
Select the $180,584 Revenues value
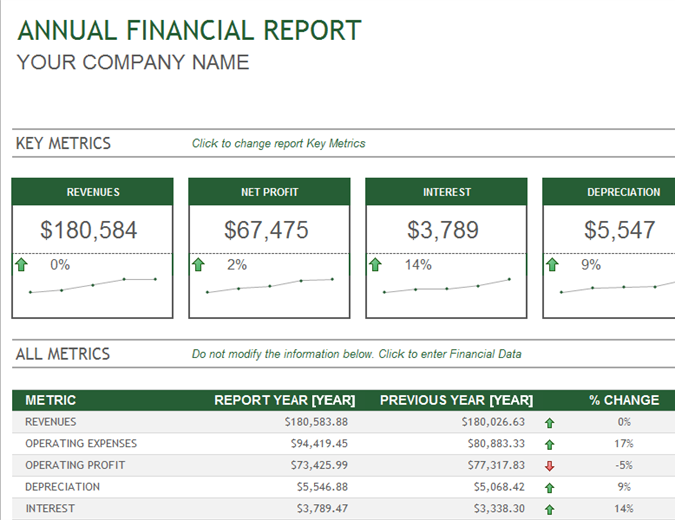coord(89,230)
